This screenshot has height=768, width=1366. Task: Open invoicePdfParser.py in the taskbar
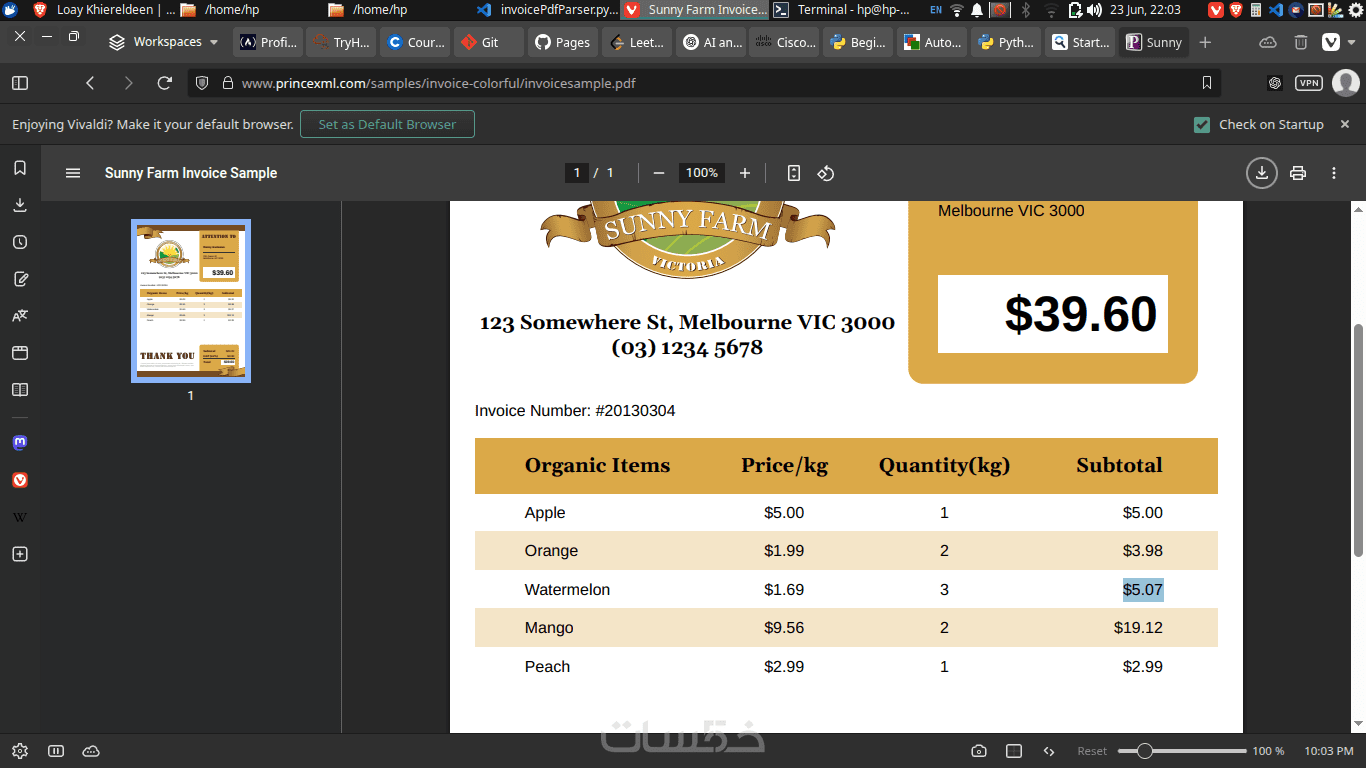click(547, 10)
